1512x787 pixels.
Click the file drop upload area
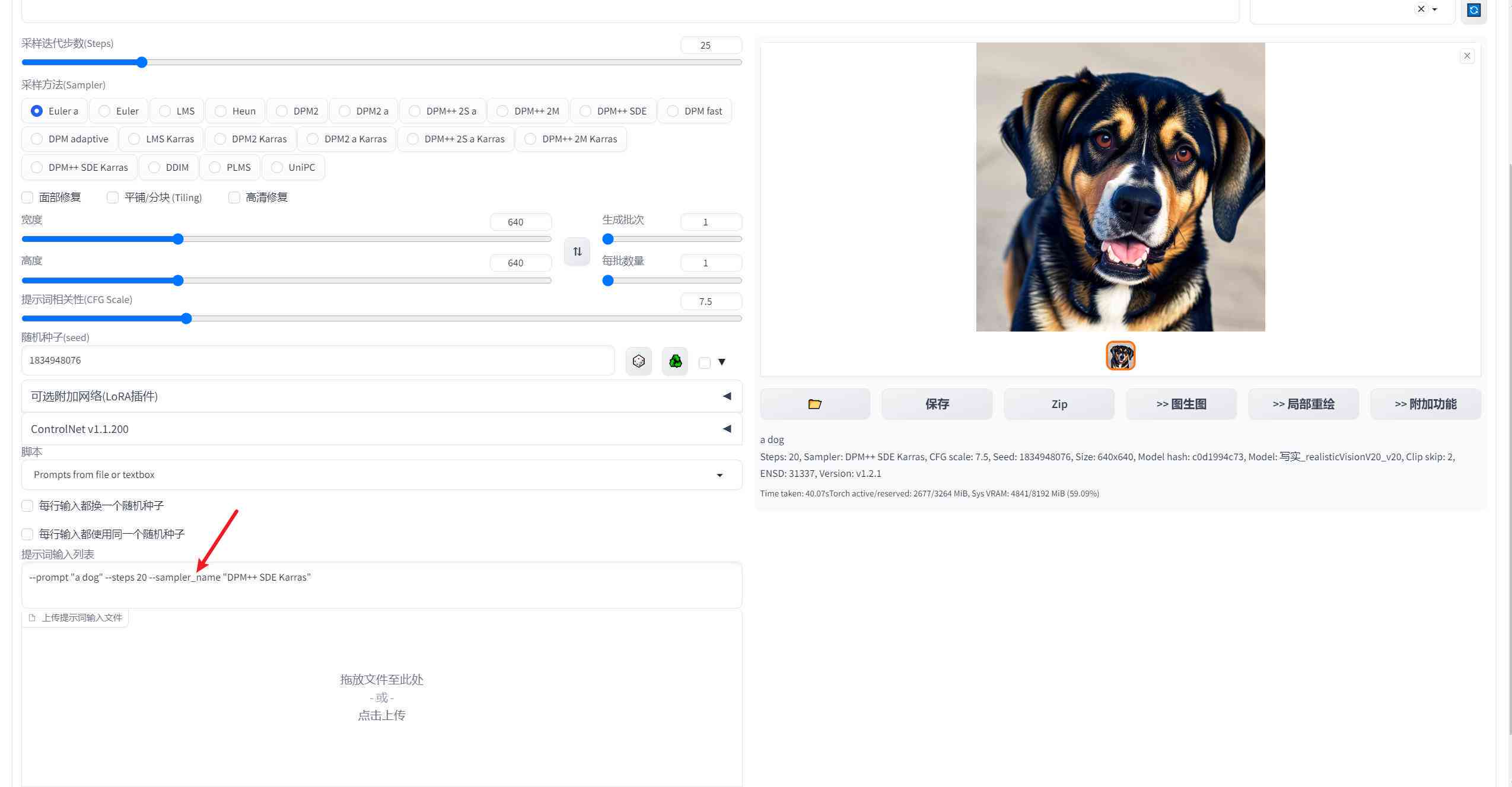point(381,697)
